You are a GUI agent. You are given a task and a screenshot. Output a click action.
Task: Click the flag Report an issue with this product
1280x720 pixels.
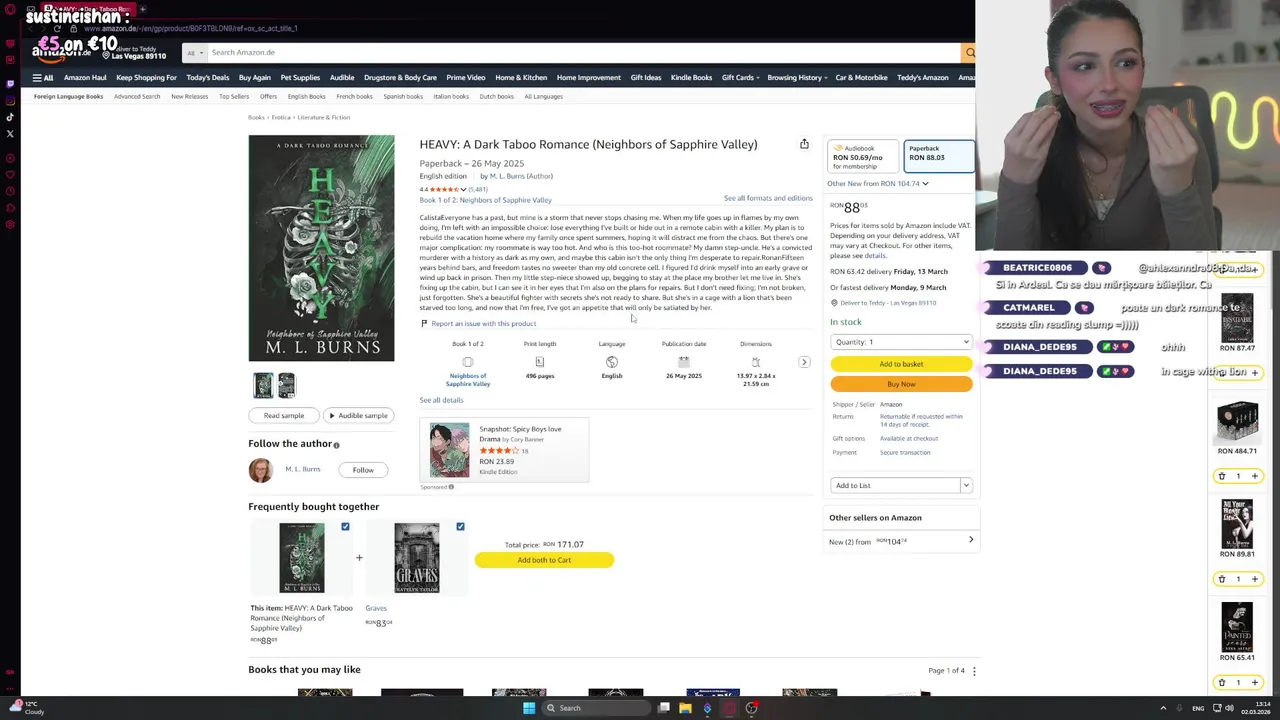424,323
